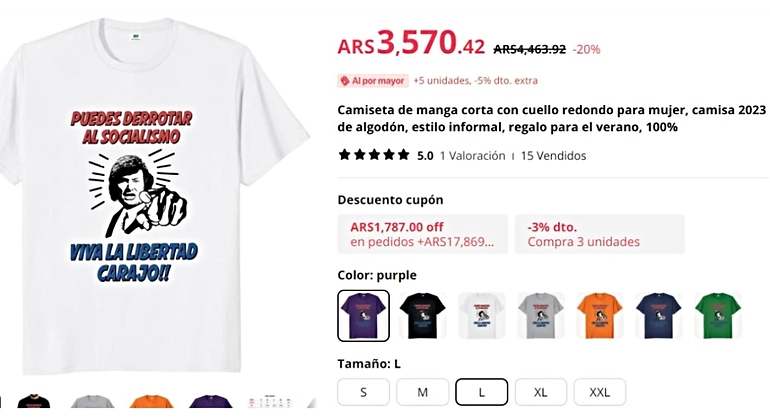
Task: Choose size XXL
Action: [x=600, y=392]
